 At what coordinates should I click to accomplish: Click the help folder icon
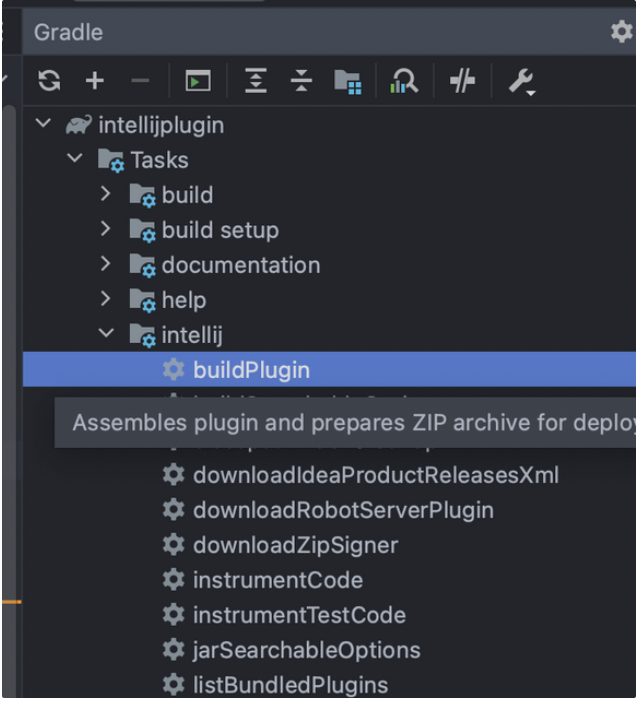coord(142,300)
